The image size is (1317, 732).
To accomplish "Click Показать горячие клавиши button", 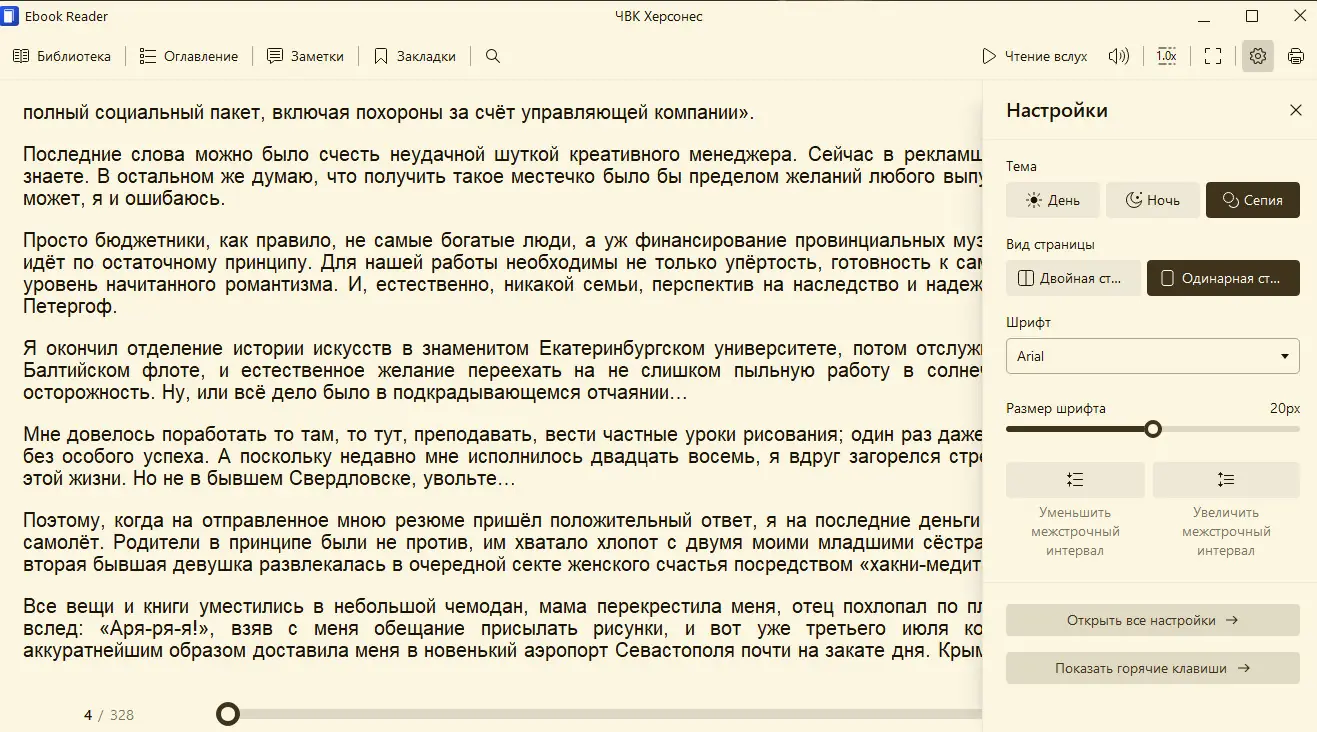I will pyautogui.click(x=1153, y=668).
